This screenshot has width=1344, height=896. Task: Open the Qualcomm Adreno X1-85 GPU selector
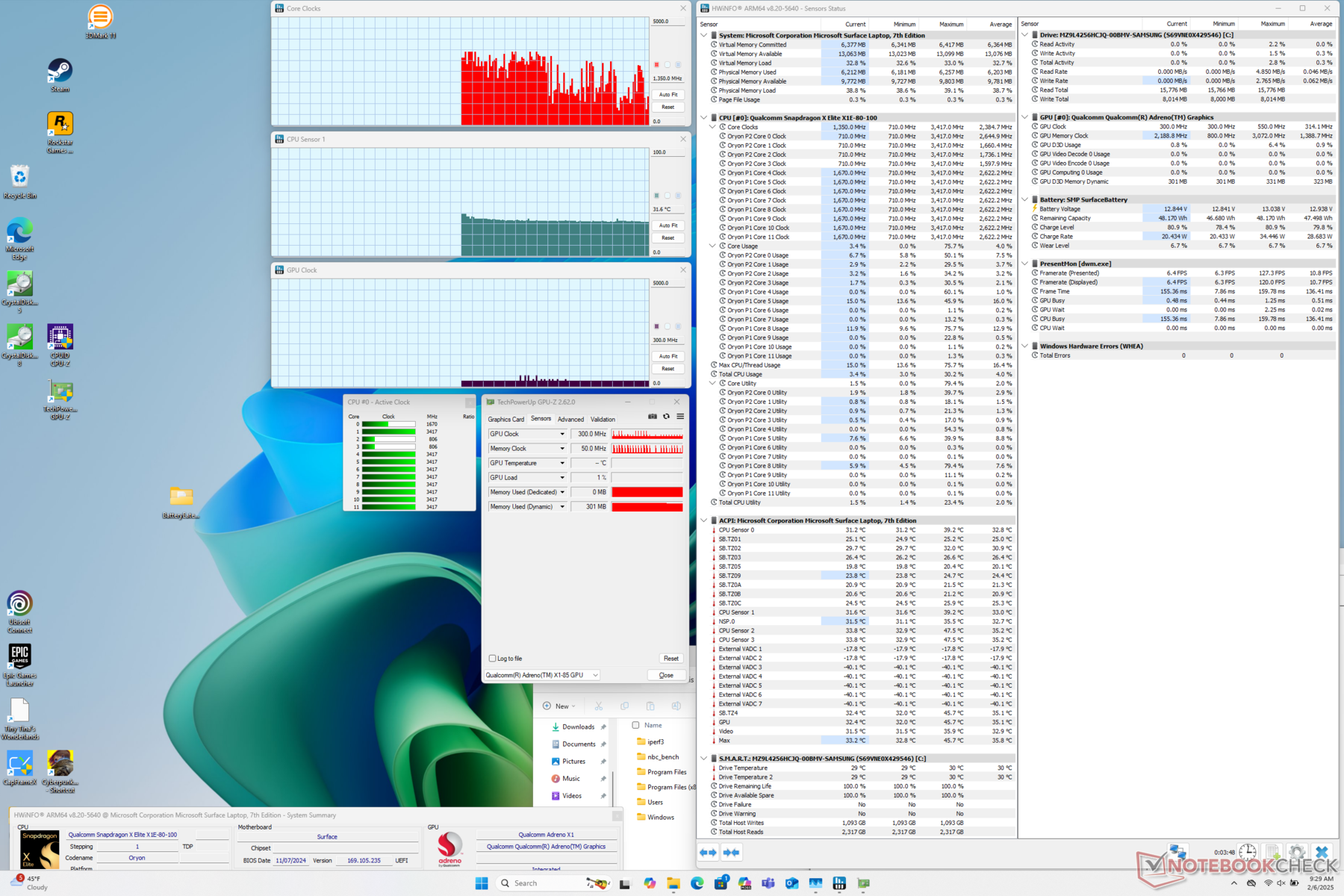[x=542, y=675]
